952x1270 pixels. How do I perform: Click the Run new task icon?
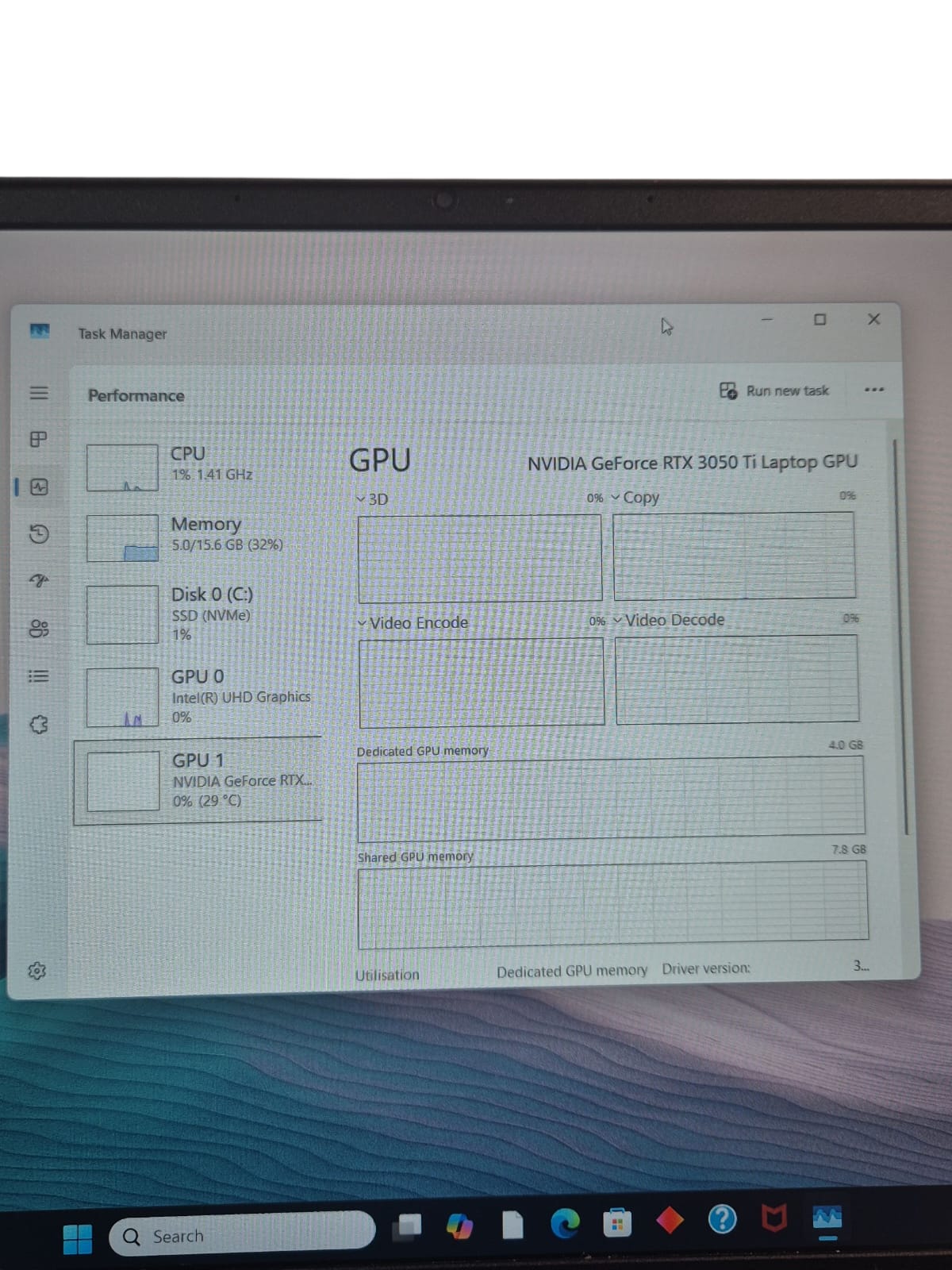(728, 391)
